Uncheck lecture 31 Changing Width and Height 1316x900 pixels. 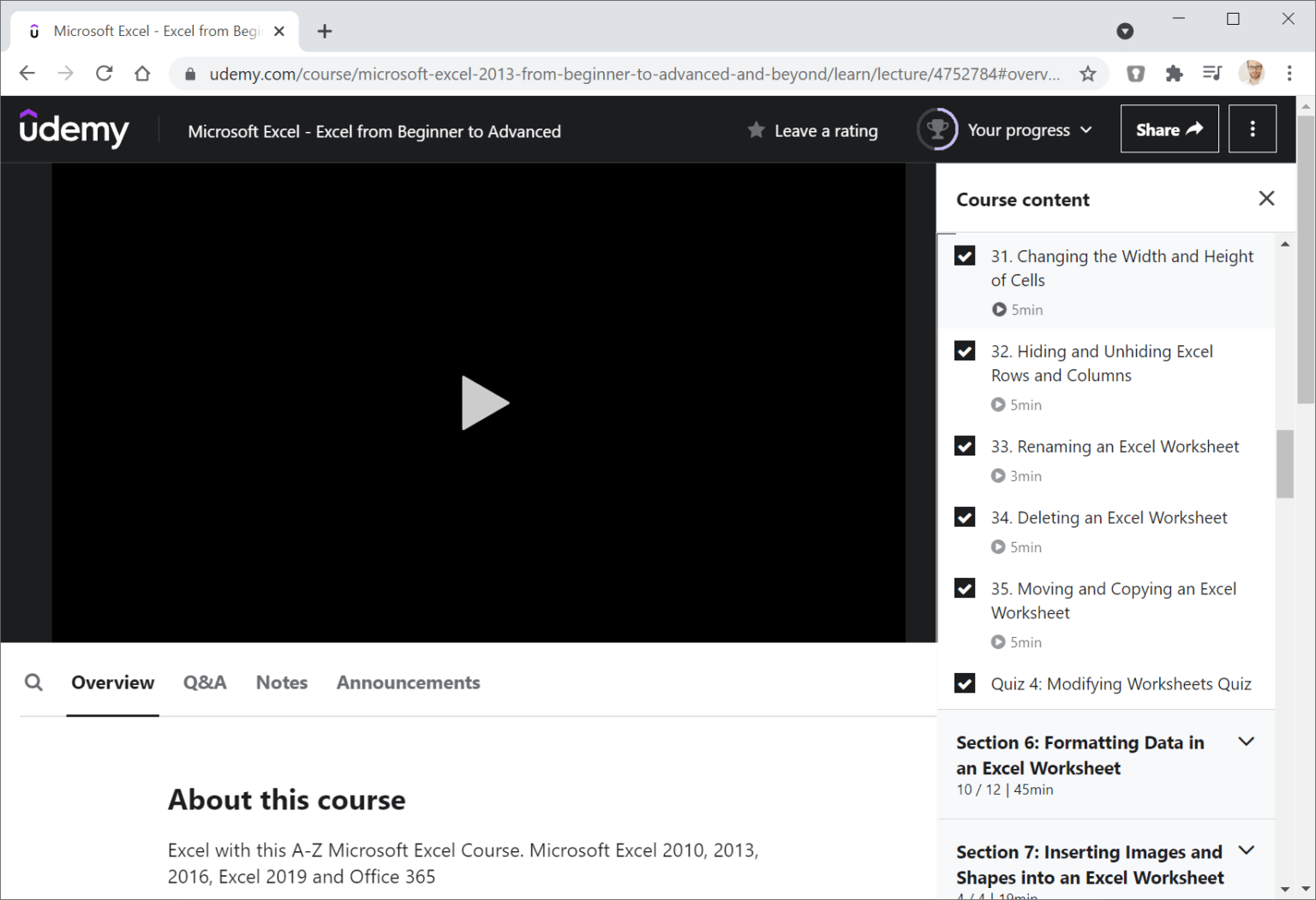(x=965, y=256)
